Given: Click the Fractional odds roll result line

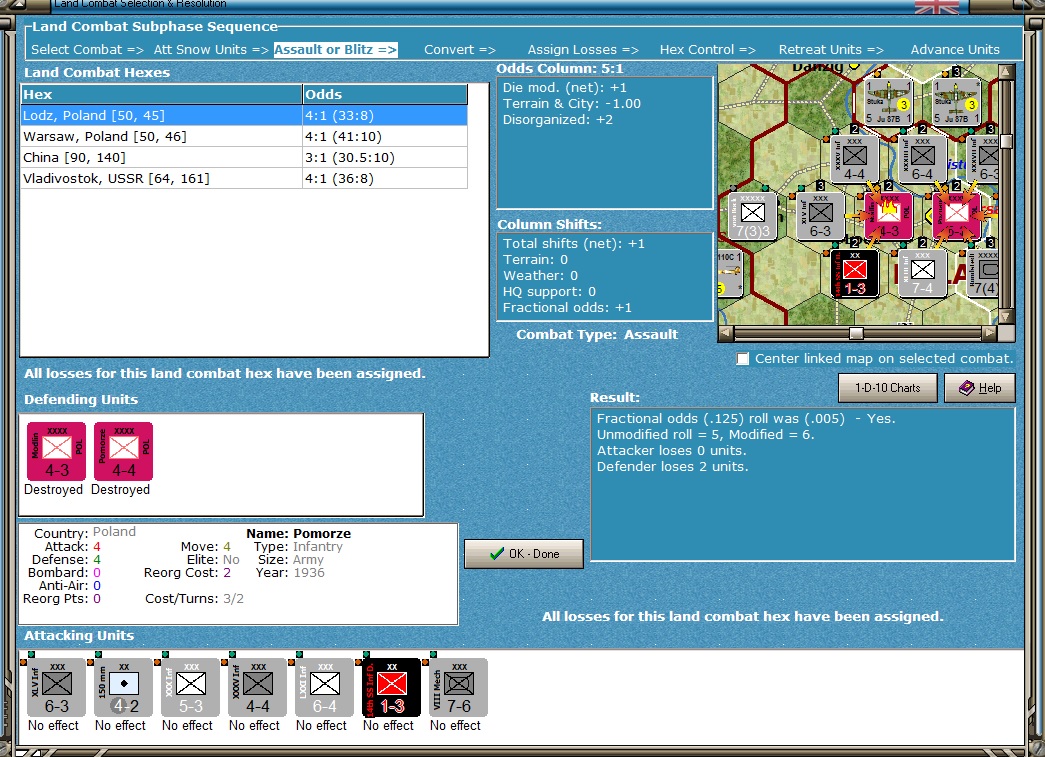Looking at the screenshot, I should 746,418.
